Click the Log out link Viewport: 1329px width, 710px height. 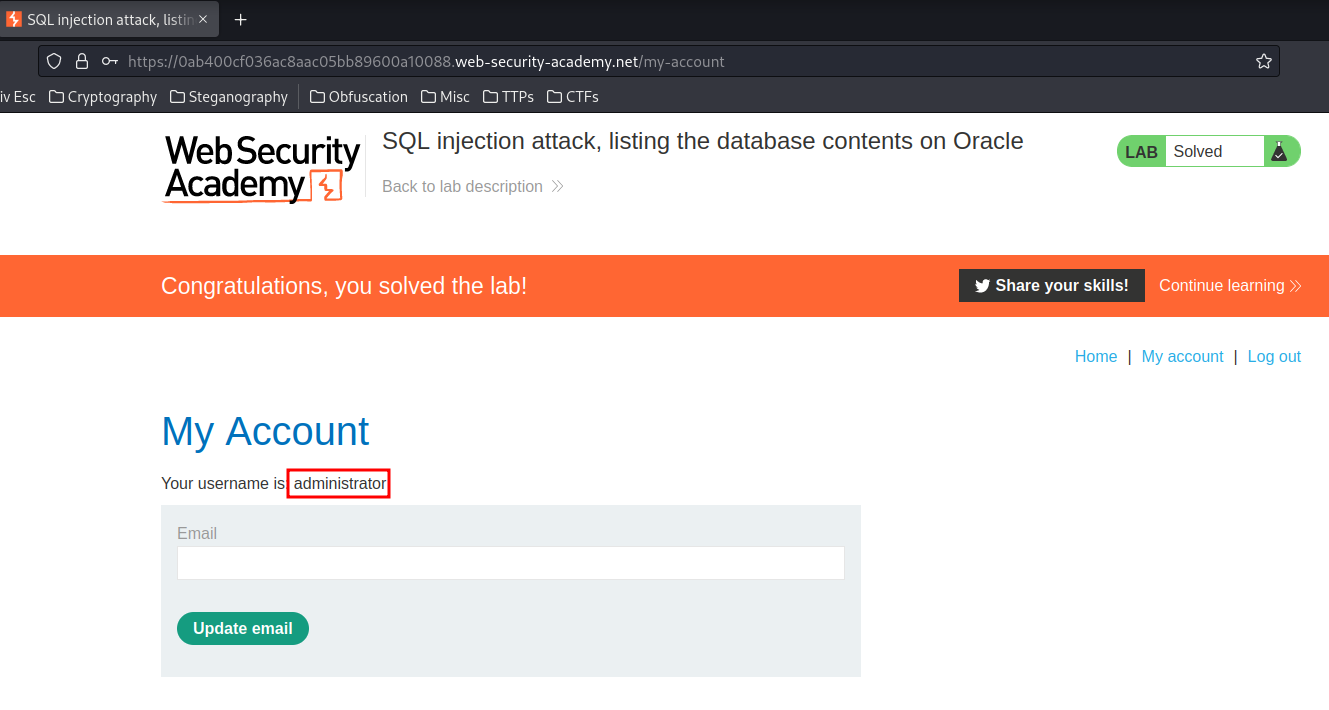(1274, 357)
